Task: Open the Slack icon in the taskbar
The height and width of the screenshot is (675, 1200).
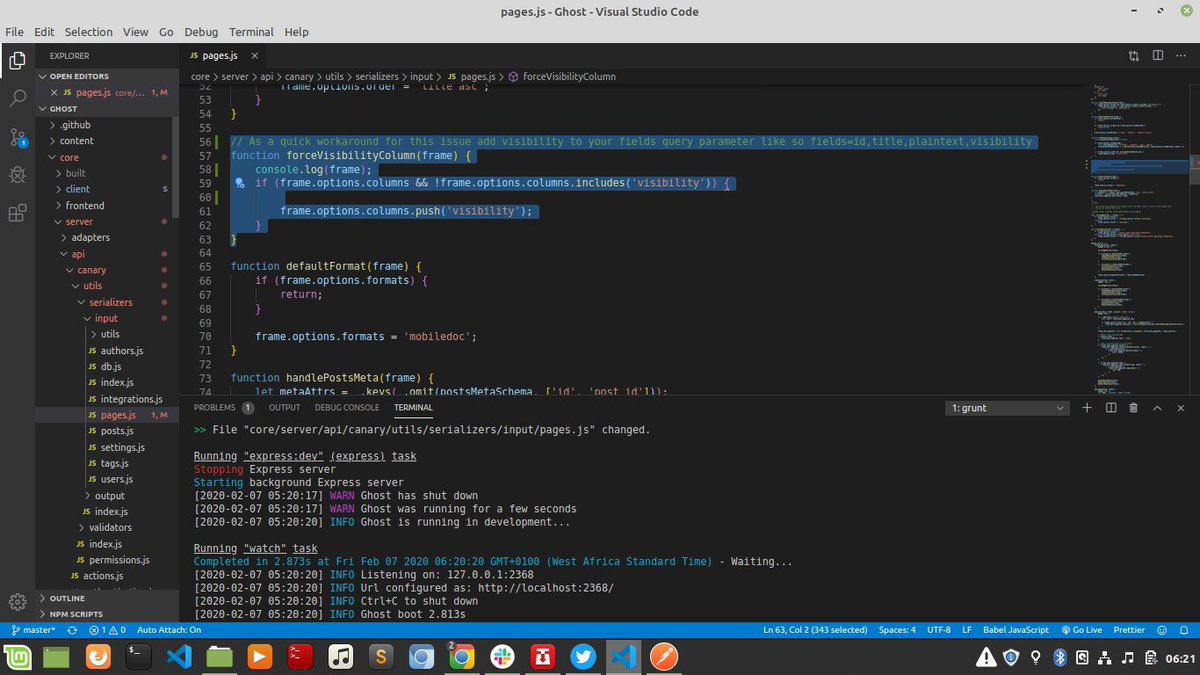Action: click(501, 657)
